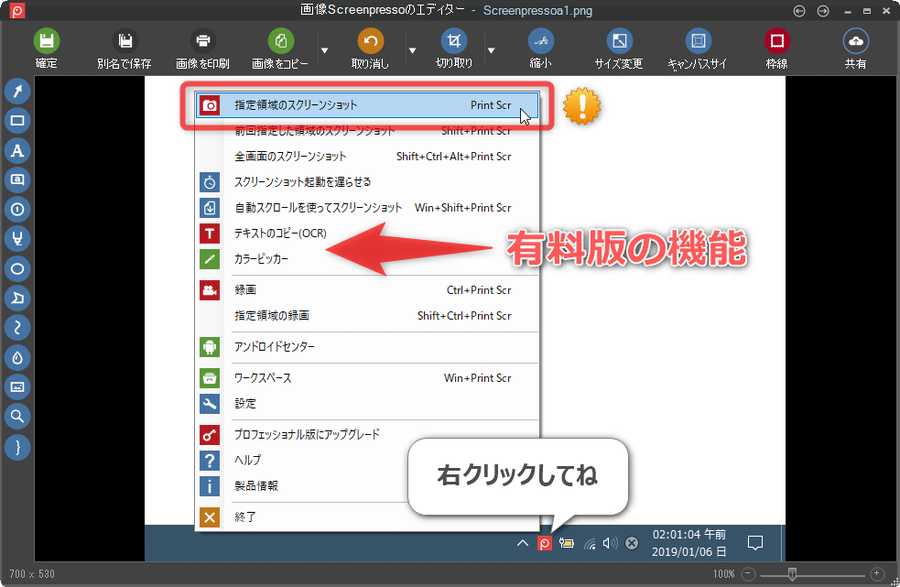Click the green 確定 save icon
This screenshot has height=587, width=900.
(x=46, y=41)
